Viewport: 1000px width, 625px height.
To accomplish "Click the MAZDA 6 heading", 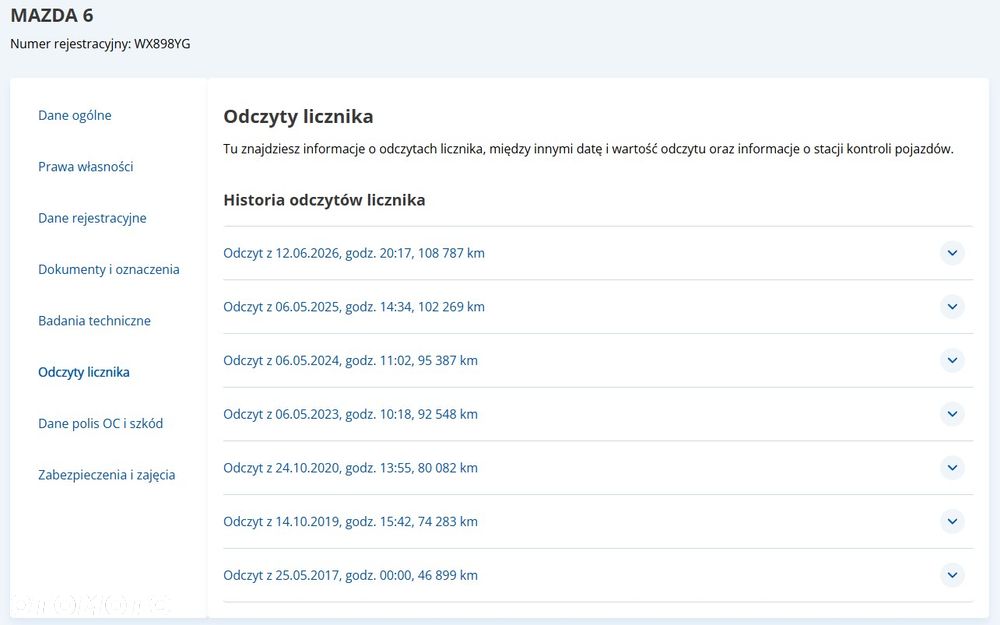I will pos(52,15).
